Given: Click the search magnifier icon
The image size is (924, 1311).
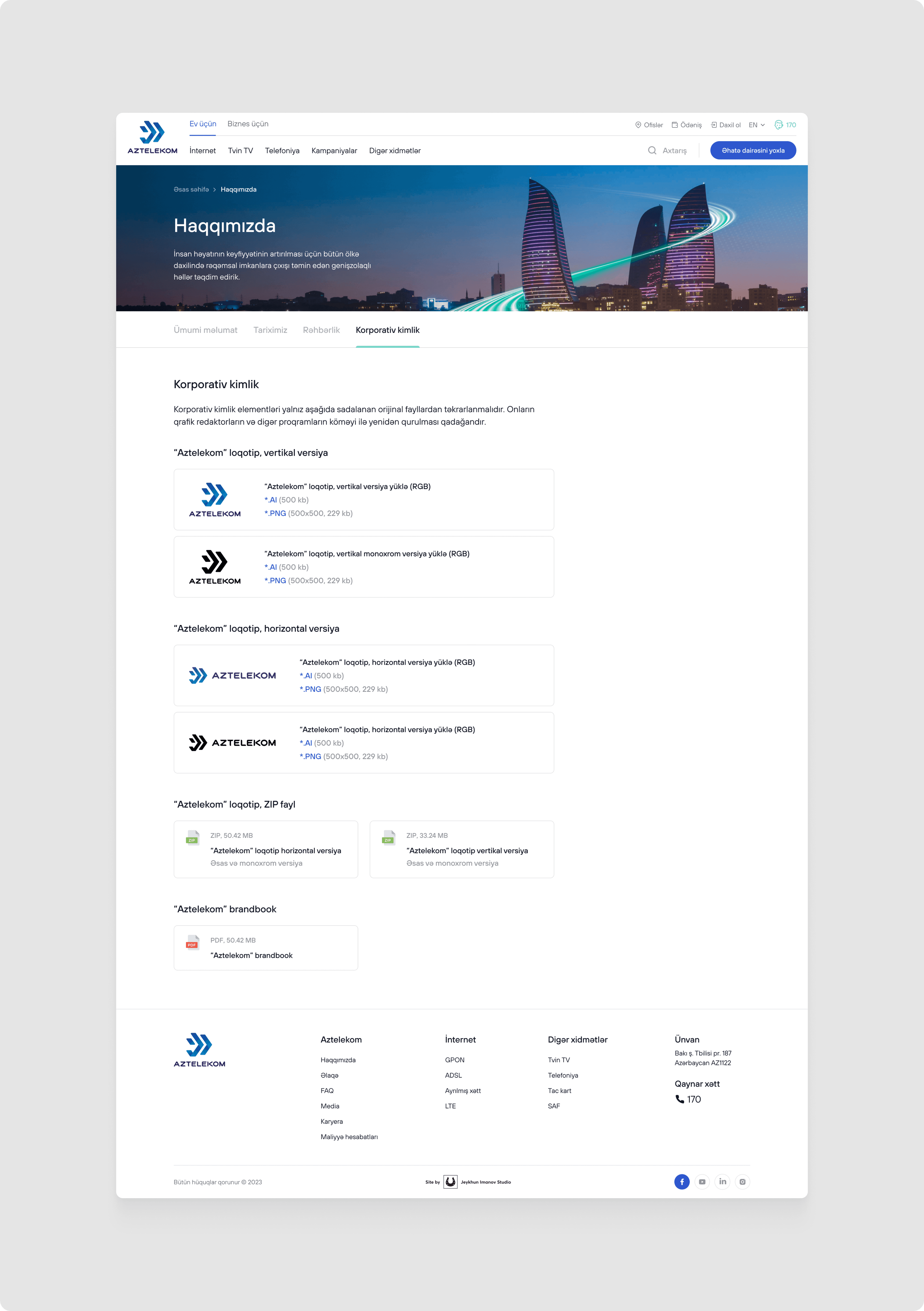Looking at the screenshot, I should [652, 151].
